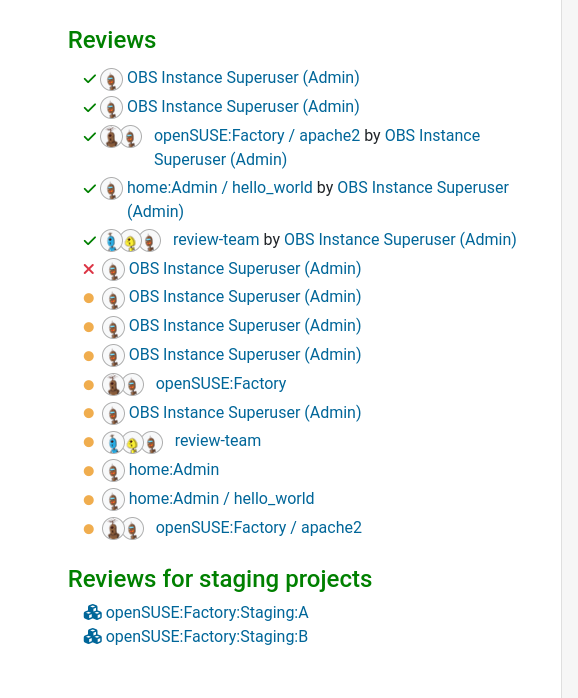Open accepted openSUSE:Factory / apache2 review link

coord(257,135)
